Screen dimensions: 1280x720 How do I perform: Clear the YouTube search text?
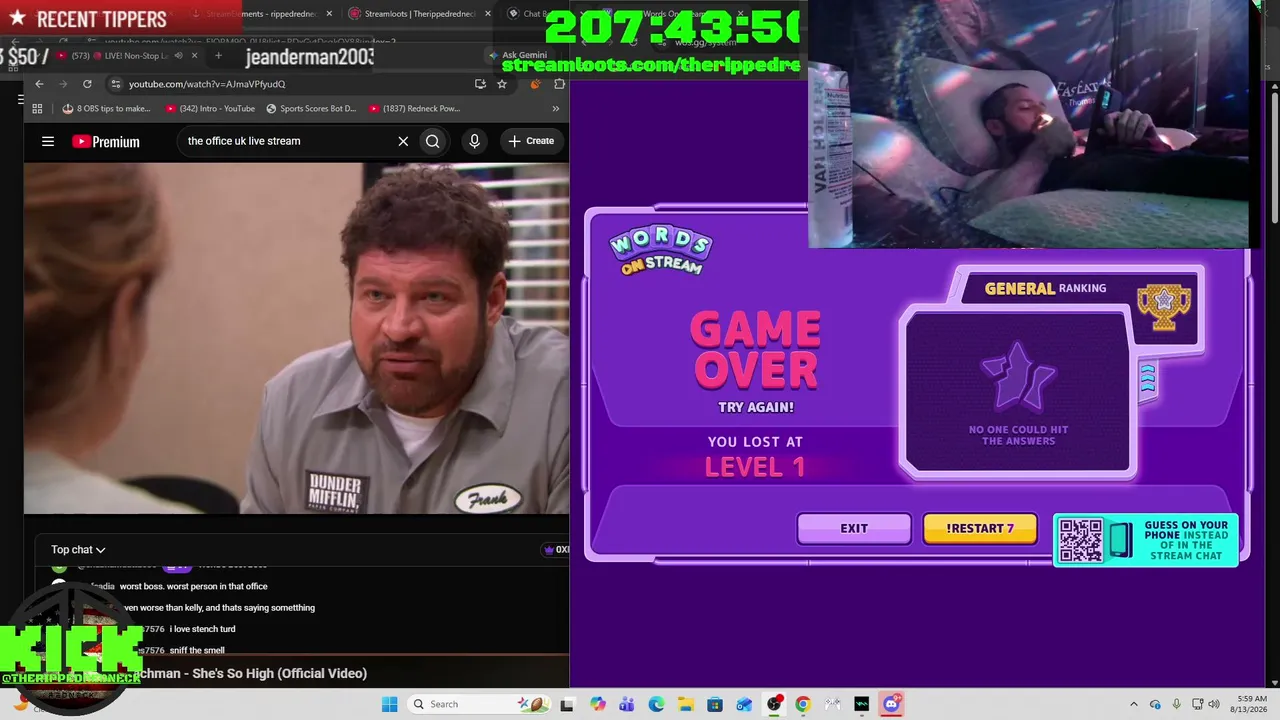click(x=403, y=141)
